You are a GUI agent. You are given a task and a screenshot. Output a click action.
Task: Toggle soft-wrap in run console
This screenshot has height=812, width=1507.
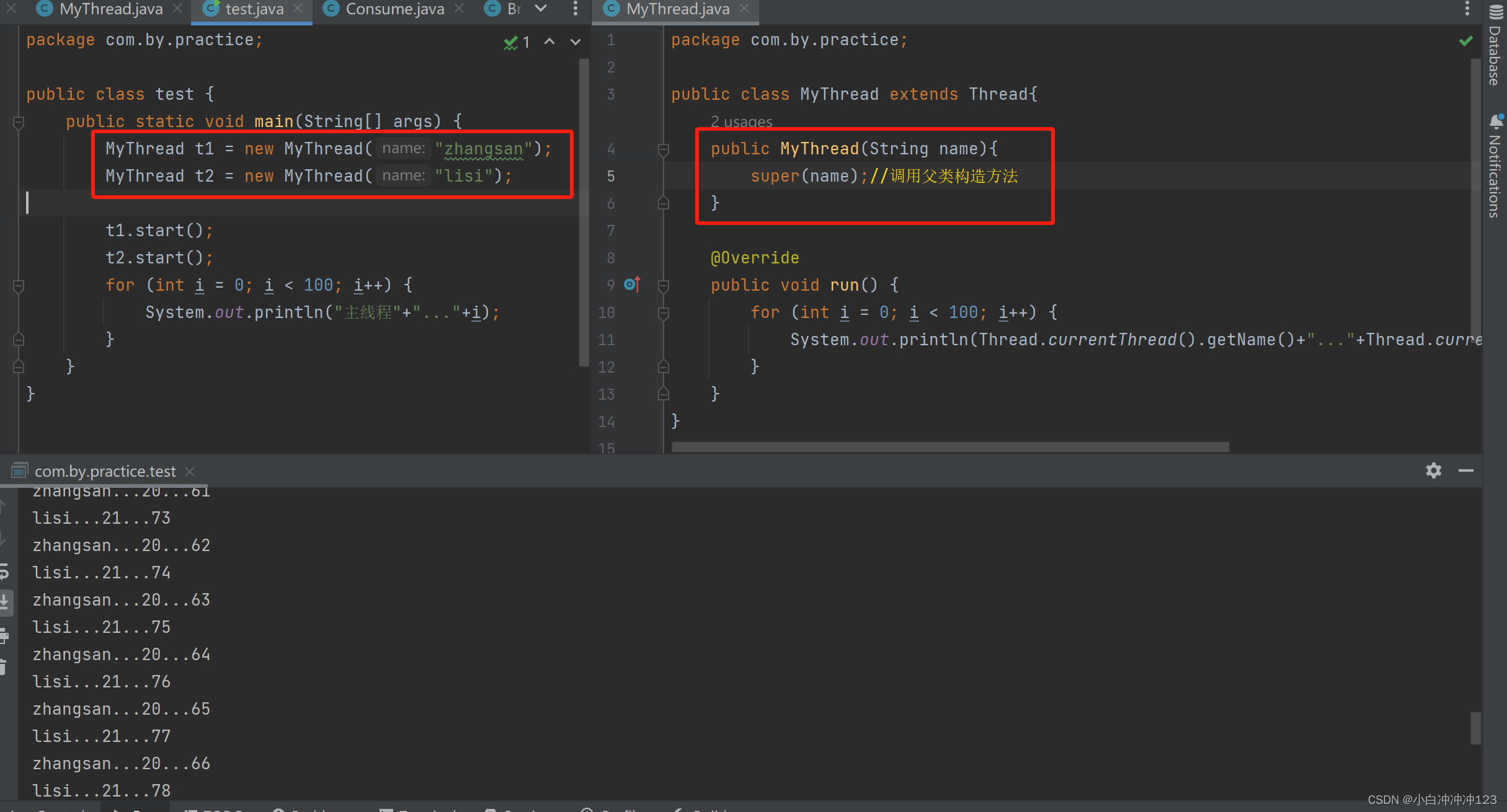coord(4,571)
